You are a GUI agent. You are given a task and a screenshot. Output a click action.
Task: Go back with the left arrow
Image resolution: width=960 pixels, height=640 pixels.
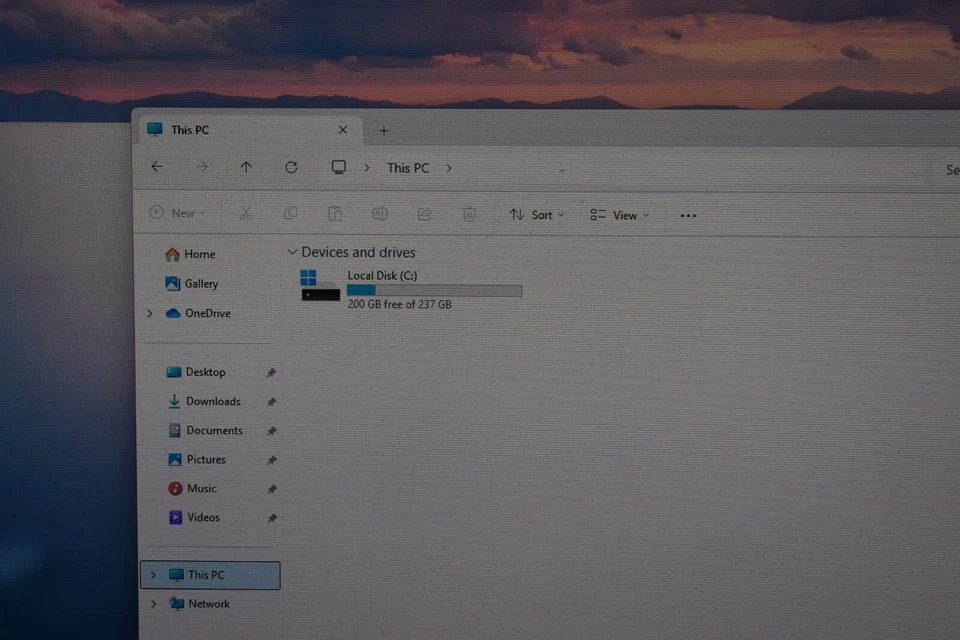click(x=157, y=167)
